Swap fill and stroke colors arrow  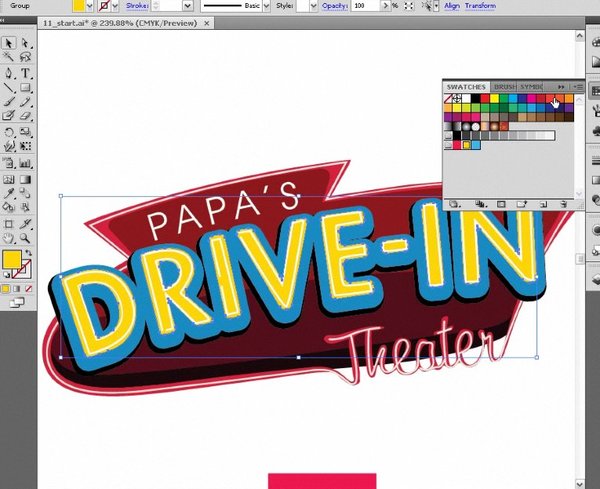point(27,253)
